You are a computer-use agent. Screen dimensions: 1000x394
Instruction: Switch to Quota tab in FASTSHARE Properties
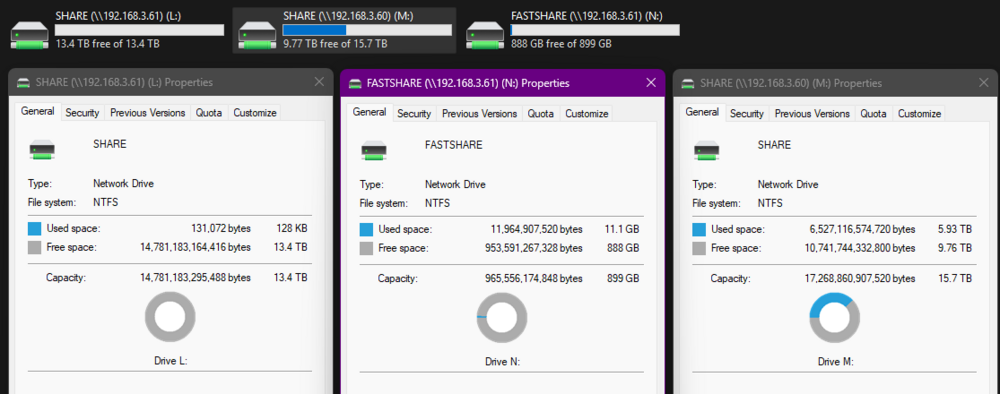coord(541,113)
